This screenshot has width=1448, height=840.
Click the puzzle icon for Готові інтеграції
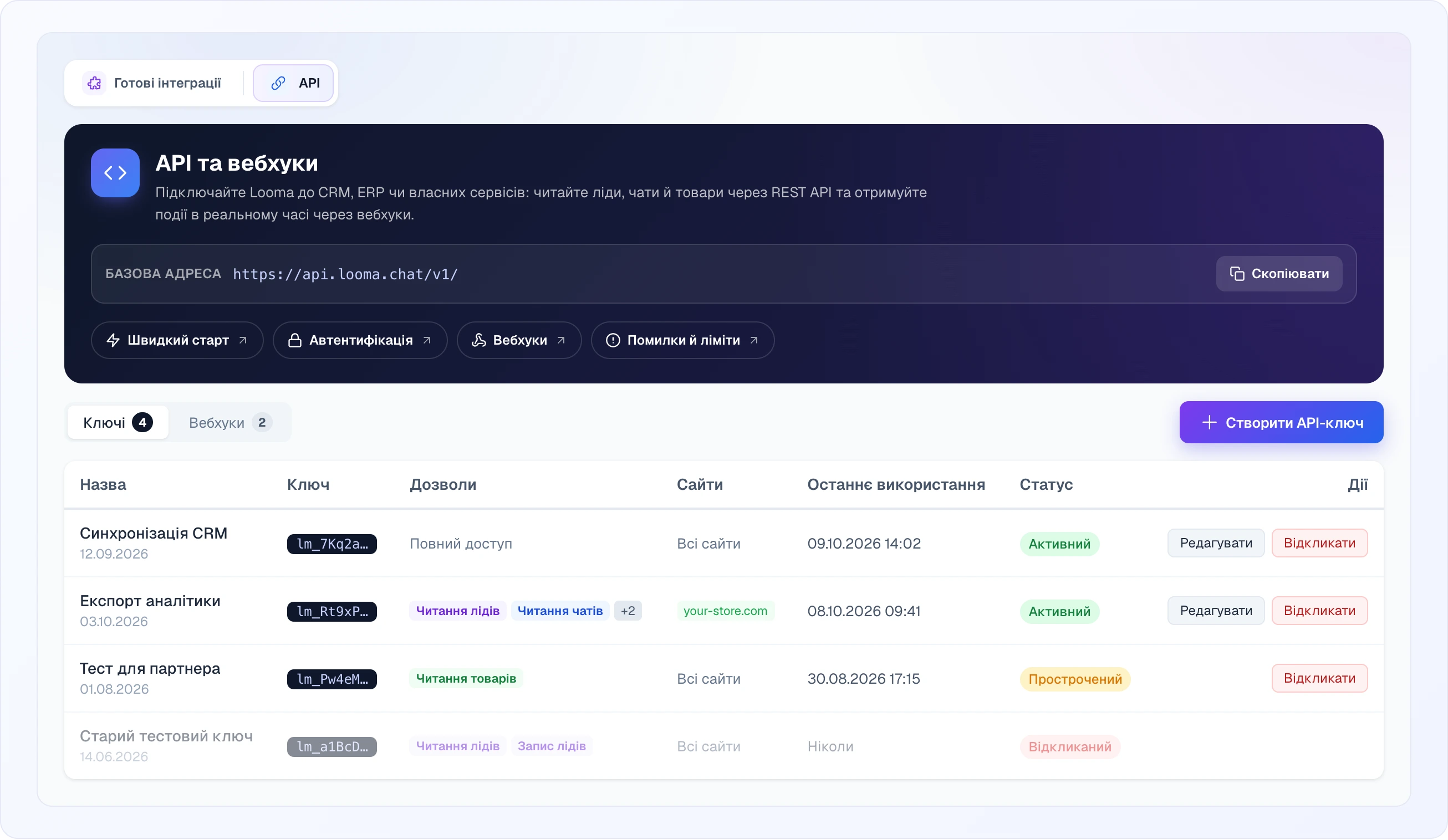(x=94, y=83)
